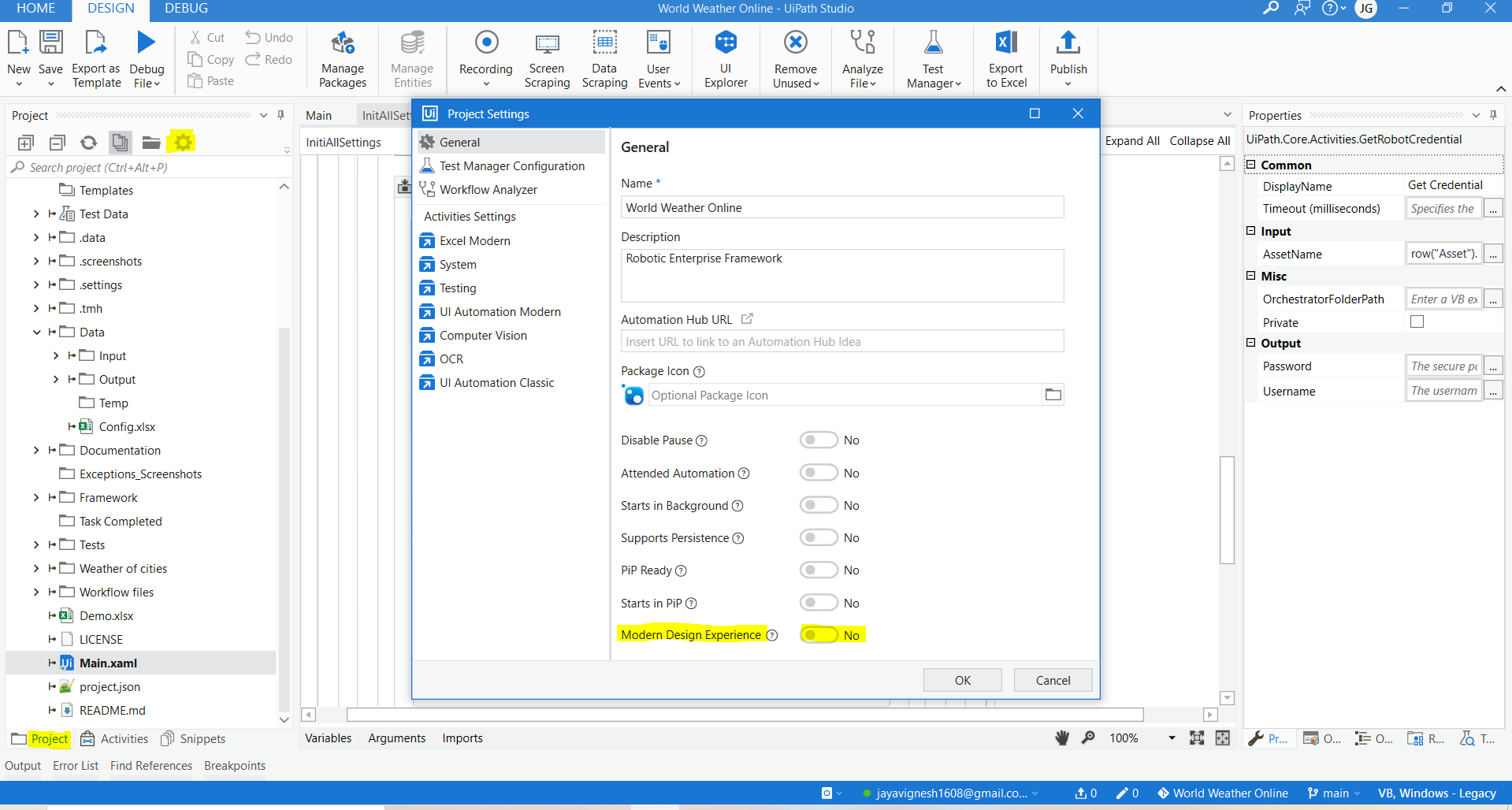Viewport: 1512px width, 810px height.
Task: Expand the Framework folder
Action: [36, 498]
